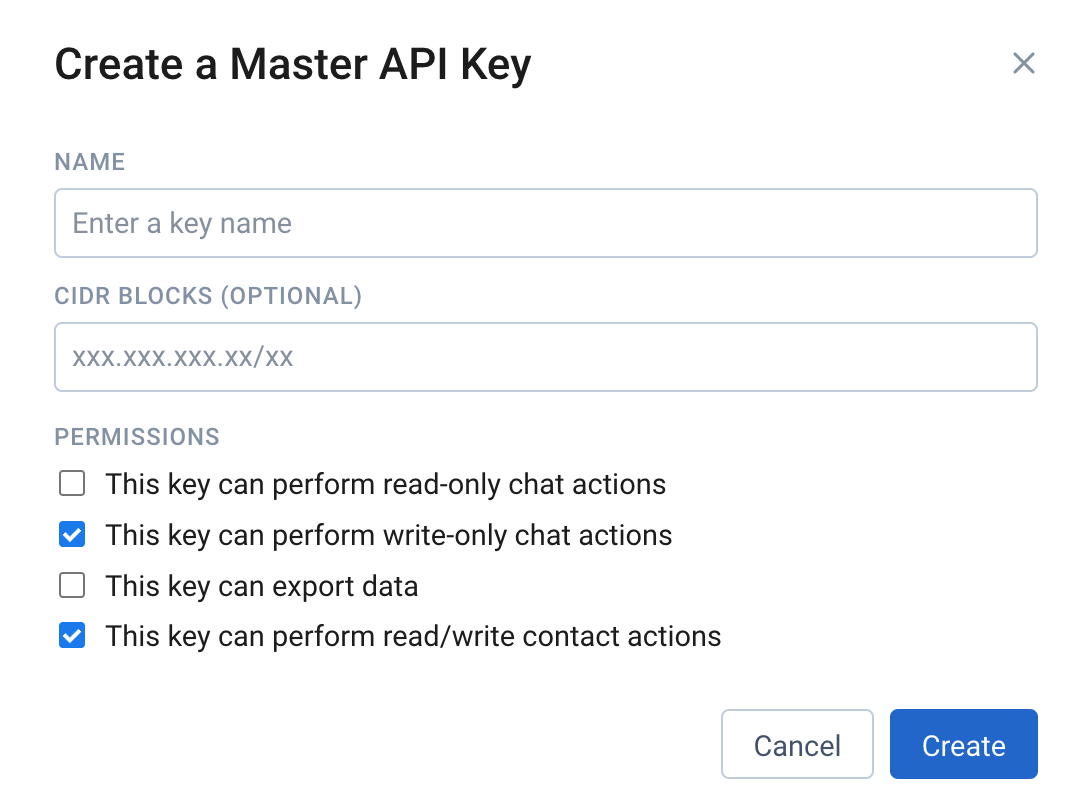Close the Create a Master API Key dialog
Viewport: 1088px width, 812px height.
tap(1023, 64)
